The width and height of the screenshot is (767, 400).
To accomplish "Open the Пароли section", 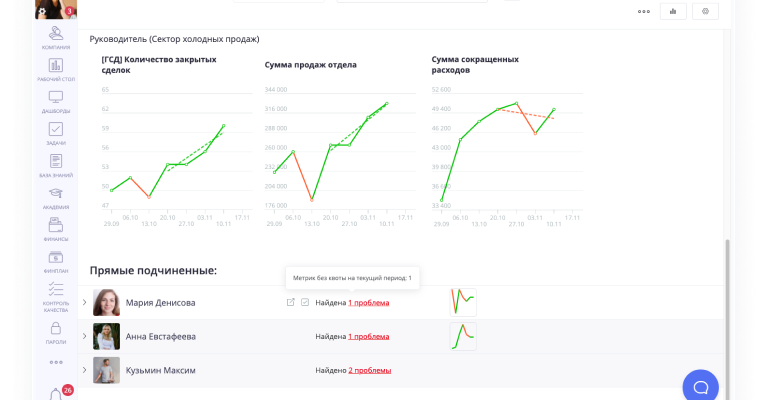I will (56, 332).
